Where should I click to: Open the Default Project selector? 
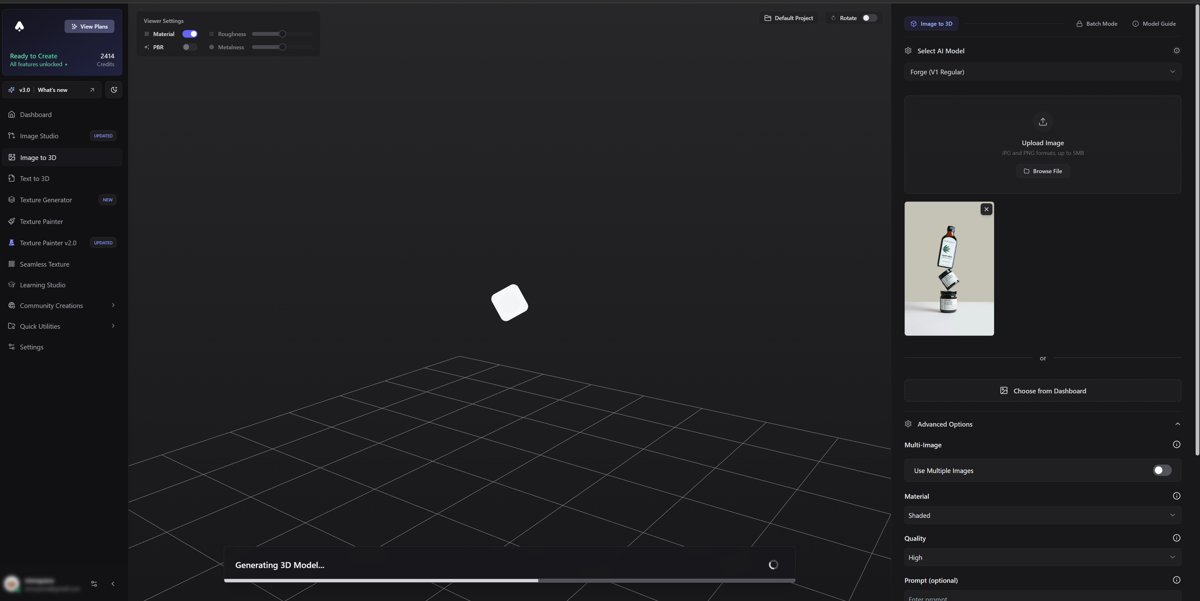tap(788, 18)
